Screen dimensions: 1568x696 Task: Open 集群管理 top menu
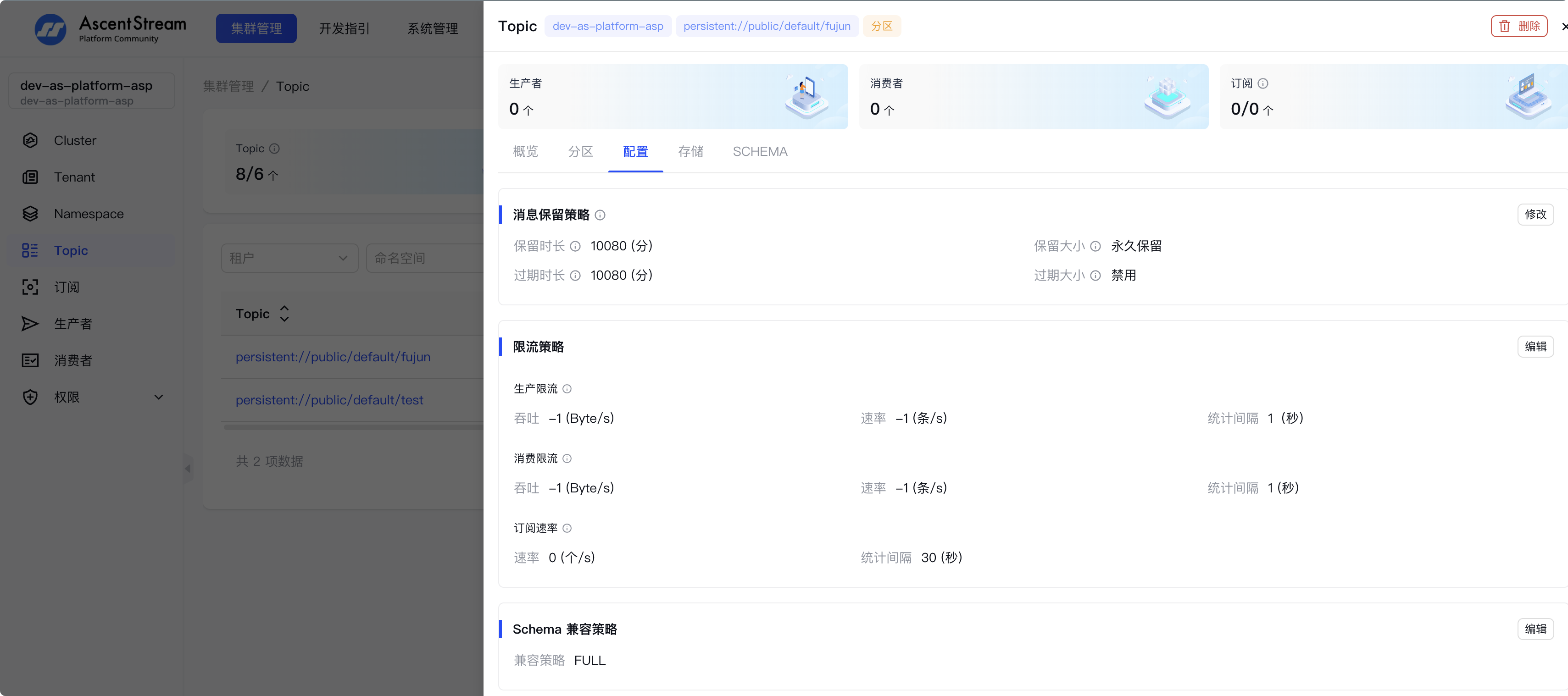(256, 28)
